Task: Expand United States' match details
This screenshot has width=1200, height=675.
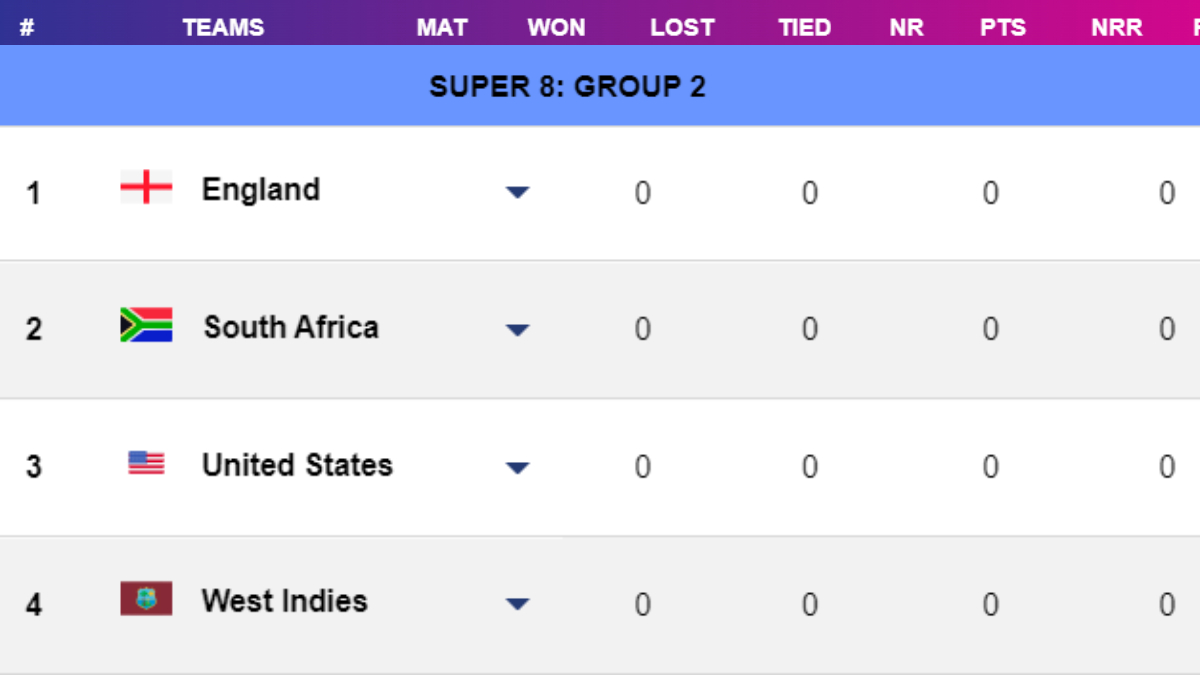Action: [x=518, y=467]
